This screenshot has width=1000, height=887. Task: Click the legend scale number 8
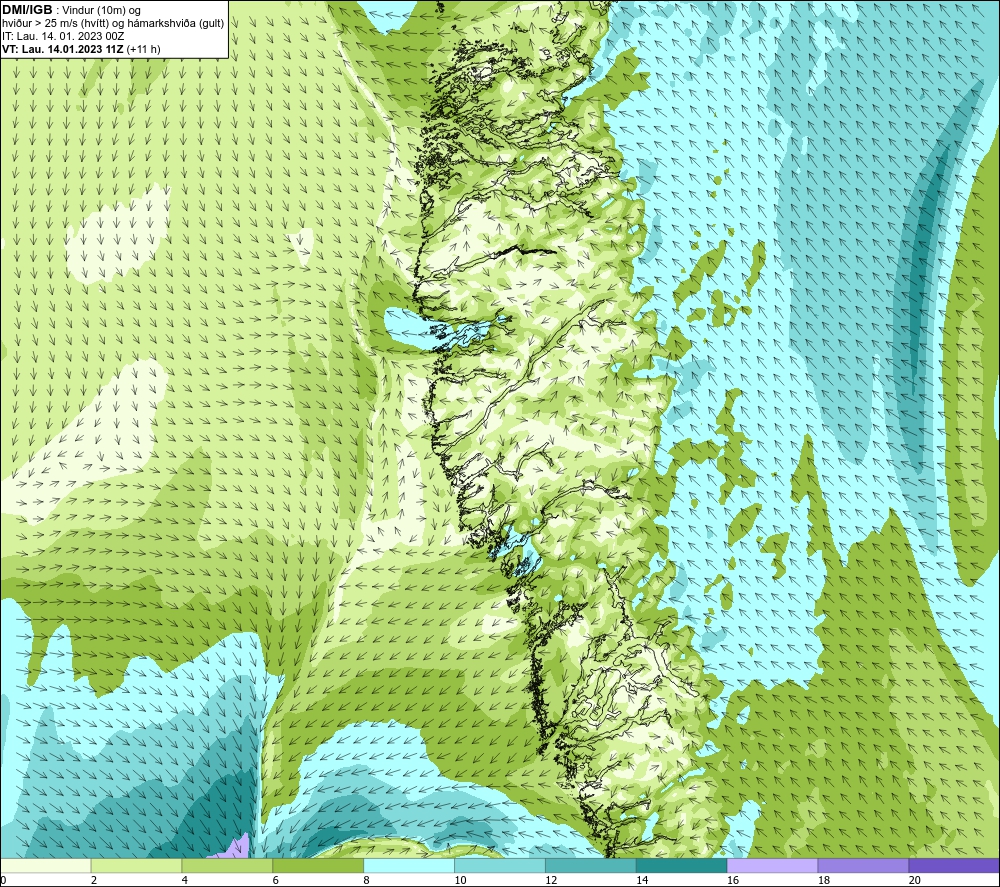(366, 880)
